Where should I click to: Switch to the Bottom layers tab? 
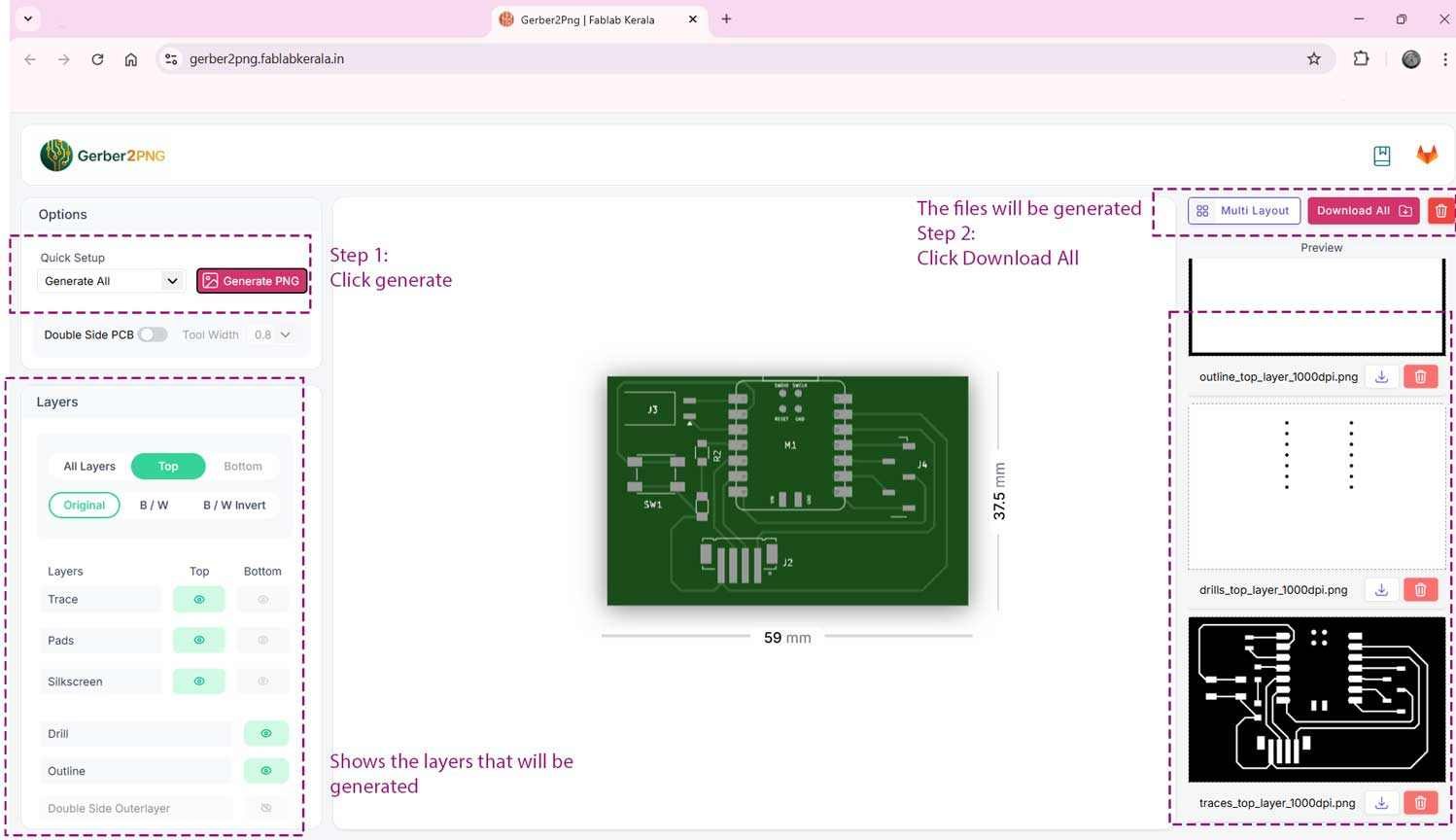click(x=242, y=466)
